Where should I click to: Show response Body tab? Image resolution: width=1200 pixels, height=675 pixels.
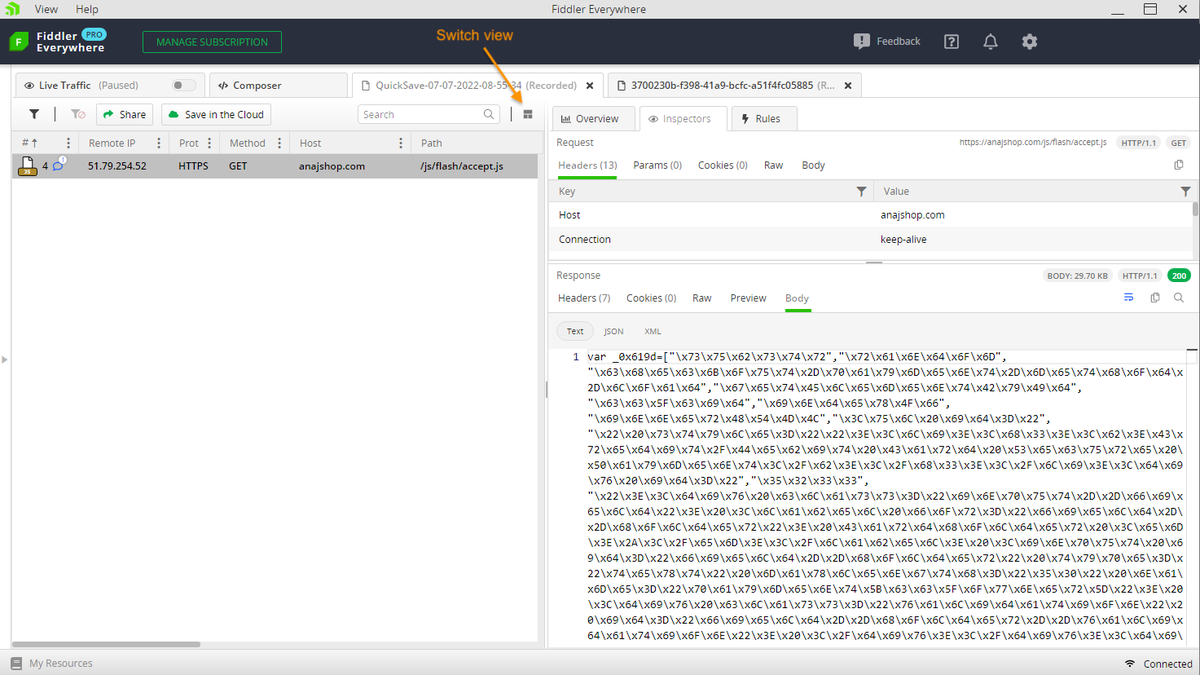[x=797, y=298]
